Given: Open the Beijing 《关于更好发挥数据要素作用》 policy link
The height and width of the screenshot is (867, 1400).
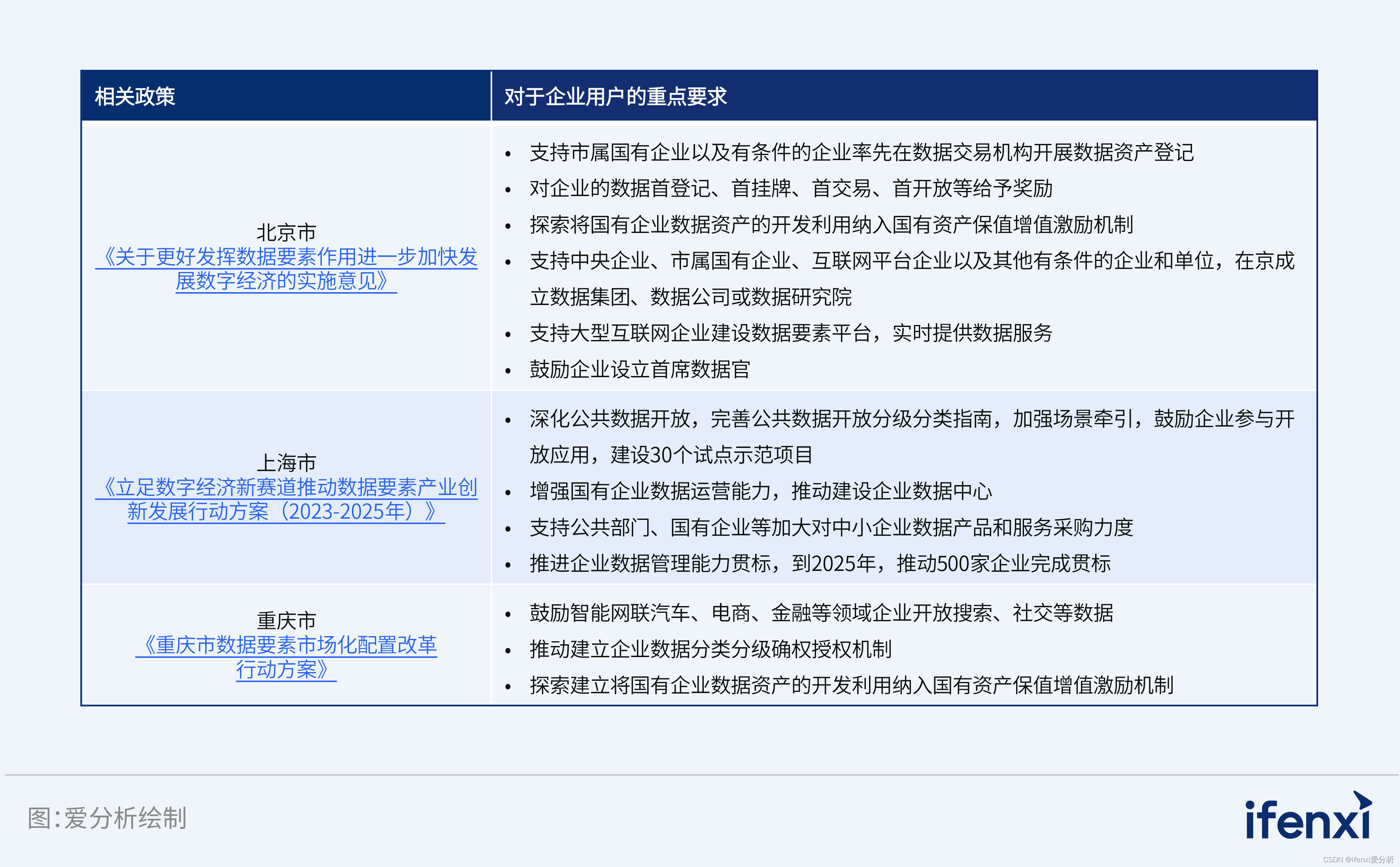Looking at the screenshot, I should coord(286,269).
